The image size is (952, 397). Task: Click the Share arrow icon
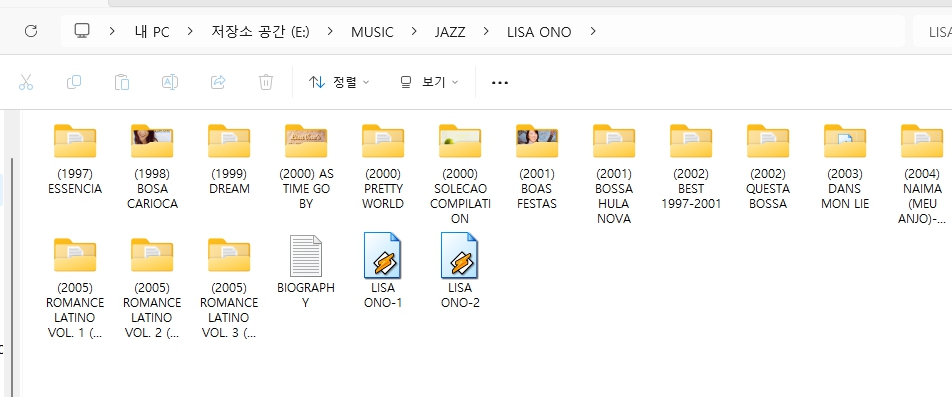pos(218,82)
